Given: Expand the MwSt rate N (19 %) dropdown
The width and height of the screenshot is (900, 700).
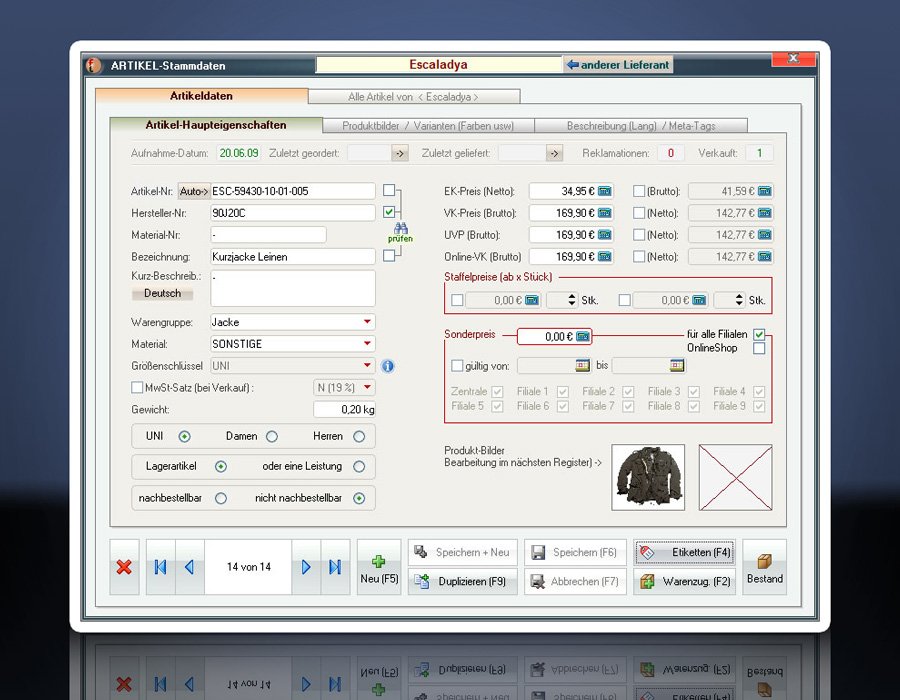Looking at the screenshot, I should point(367,388).
